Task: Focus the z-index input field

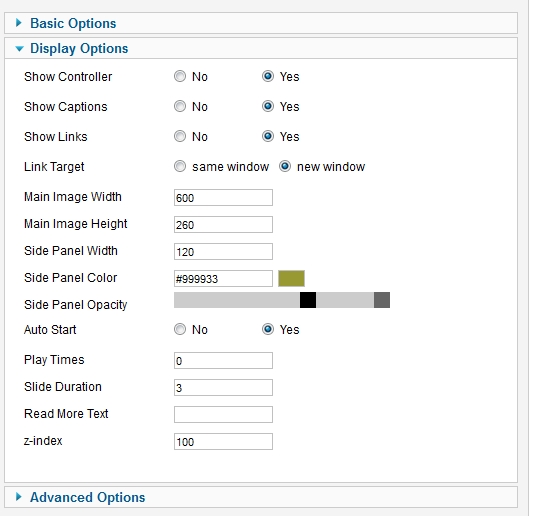Action: pyautogui.click(x=223, y=442)
